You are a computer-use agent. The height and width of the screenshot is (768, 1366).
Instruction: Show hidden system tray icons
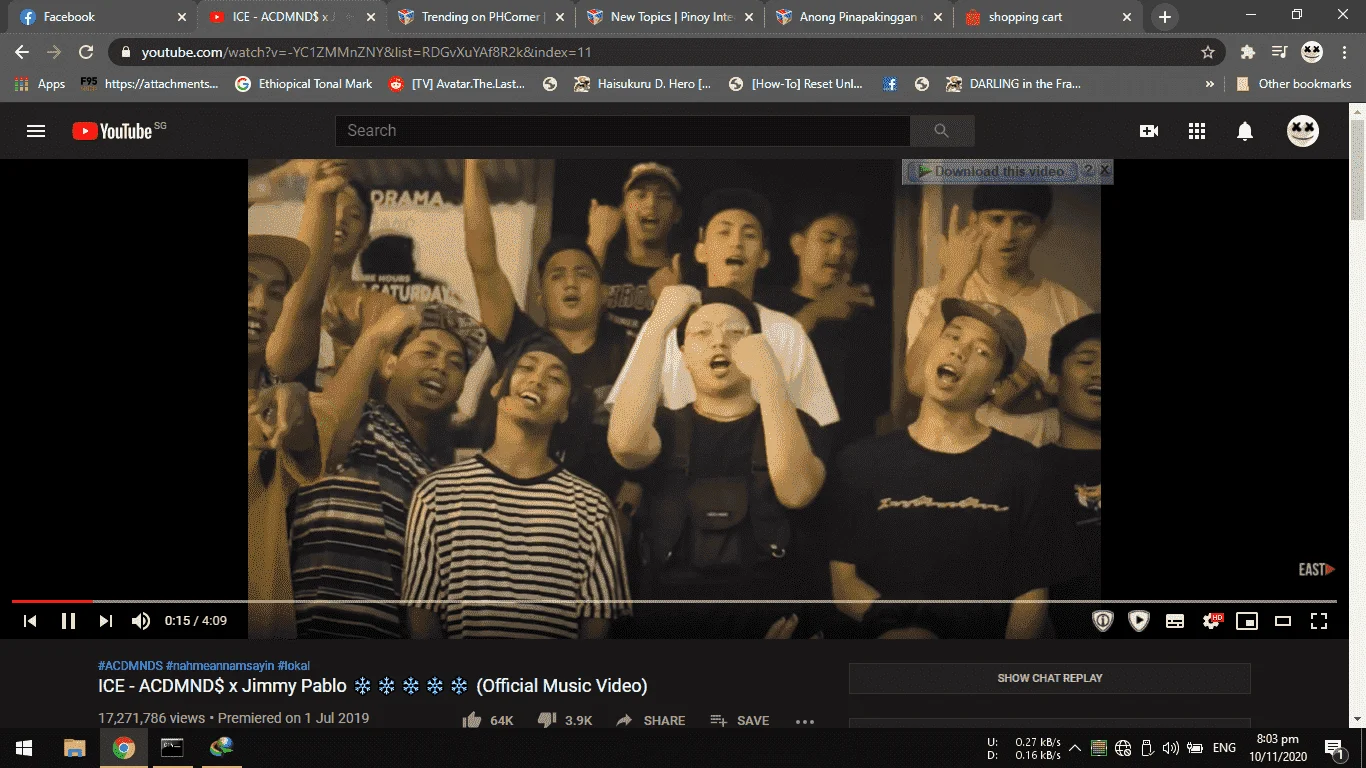(1075, 748)
